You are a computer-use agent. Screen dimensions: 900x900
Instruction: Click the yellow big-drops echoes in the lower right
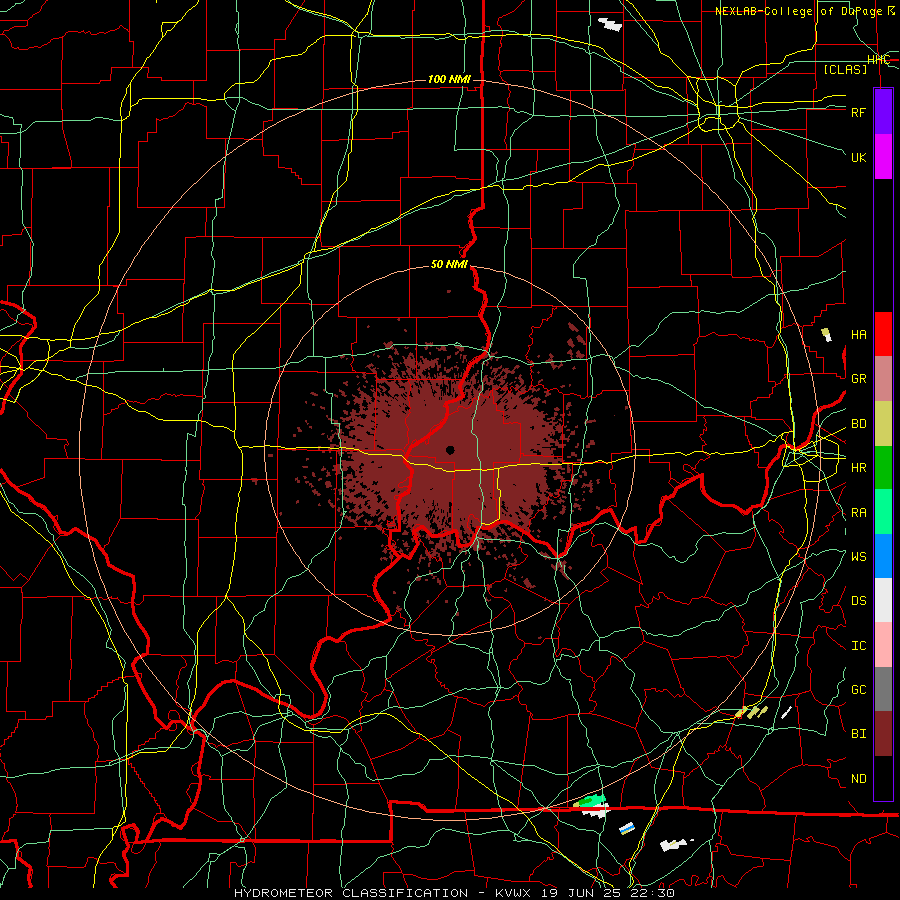click(x=752, y=712)
